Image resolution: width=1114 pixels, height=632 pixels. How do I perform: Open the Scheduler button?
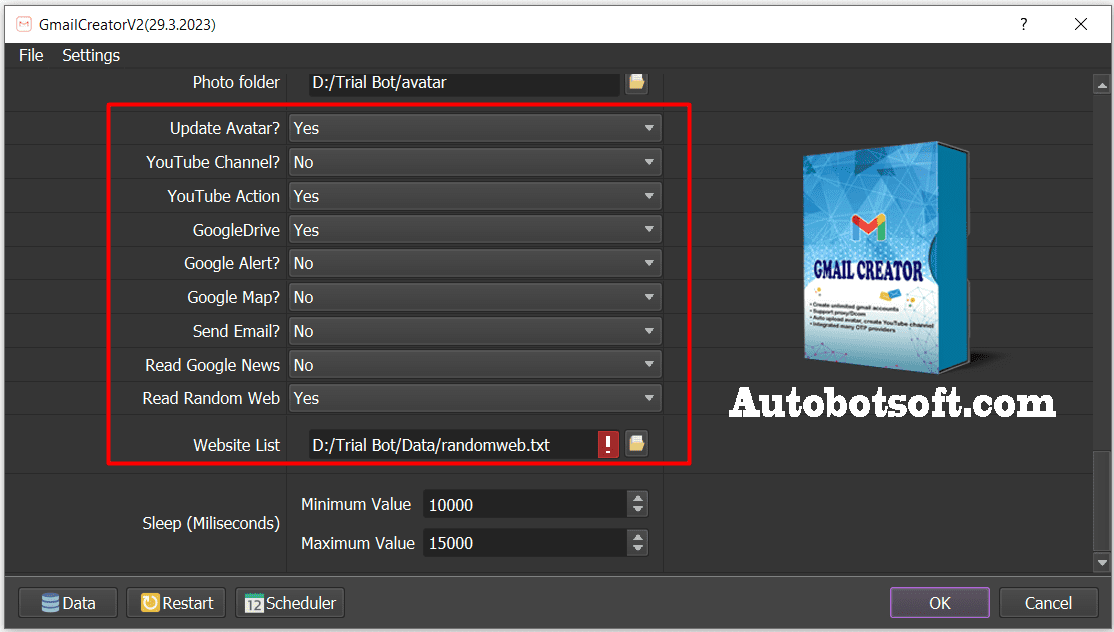[290, 603]
